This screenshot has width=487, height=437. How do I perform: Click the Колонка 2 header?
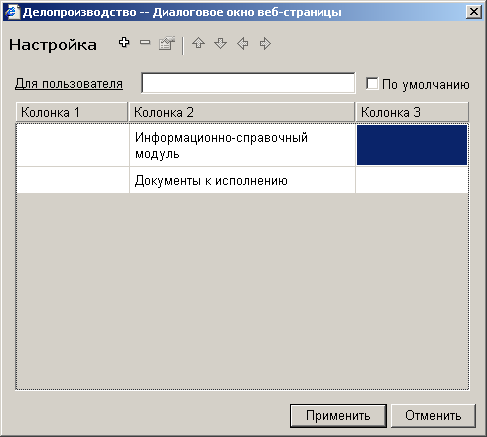click(242, 112)
